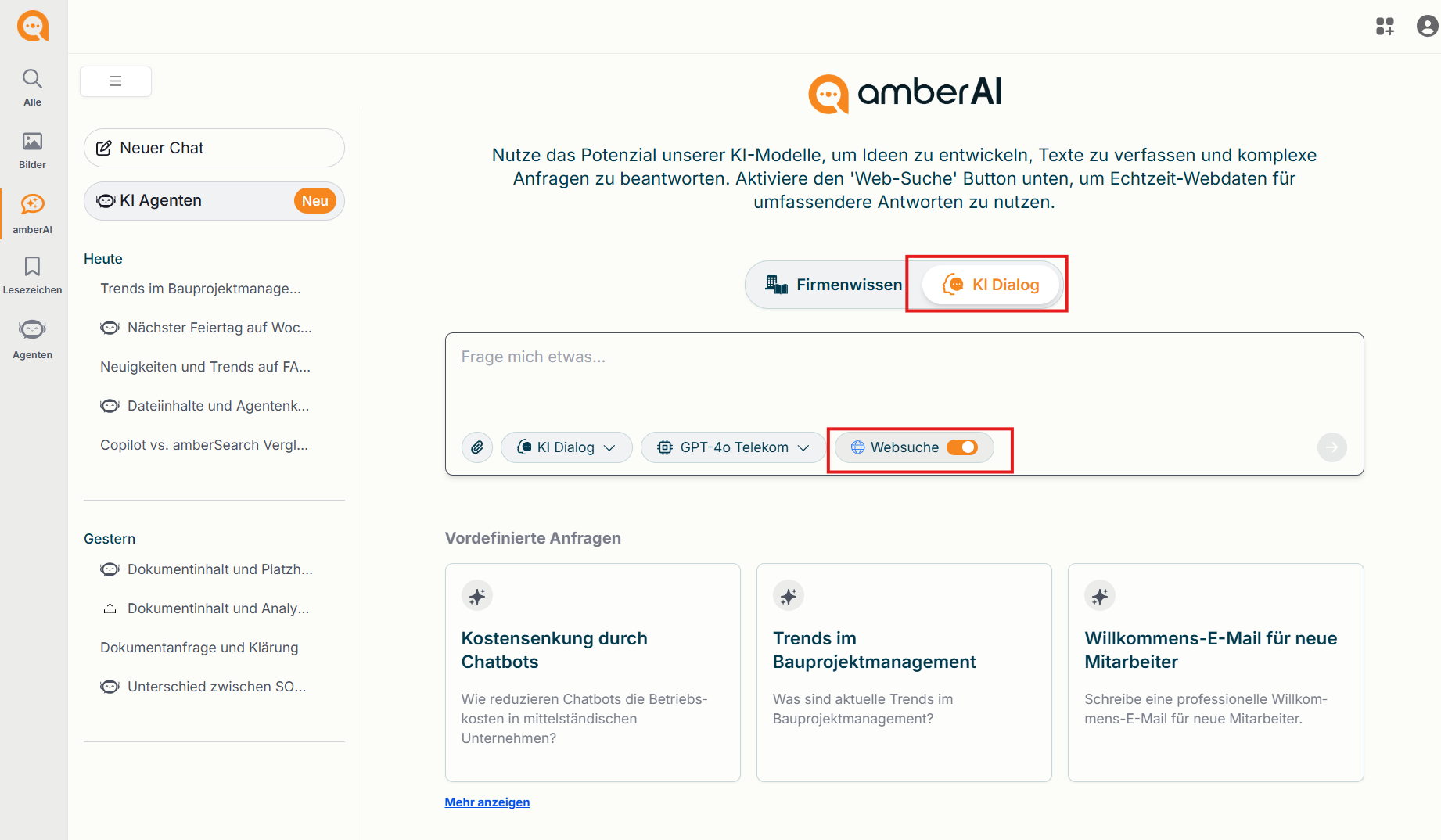This screenshot has width=1441, height=840.
Task: Open the apps grid icon at top right
Action: click(1385, 27)
